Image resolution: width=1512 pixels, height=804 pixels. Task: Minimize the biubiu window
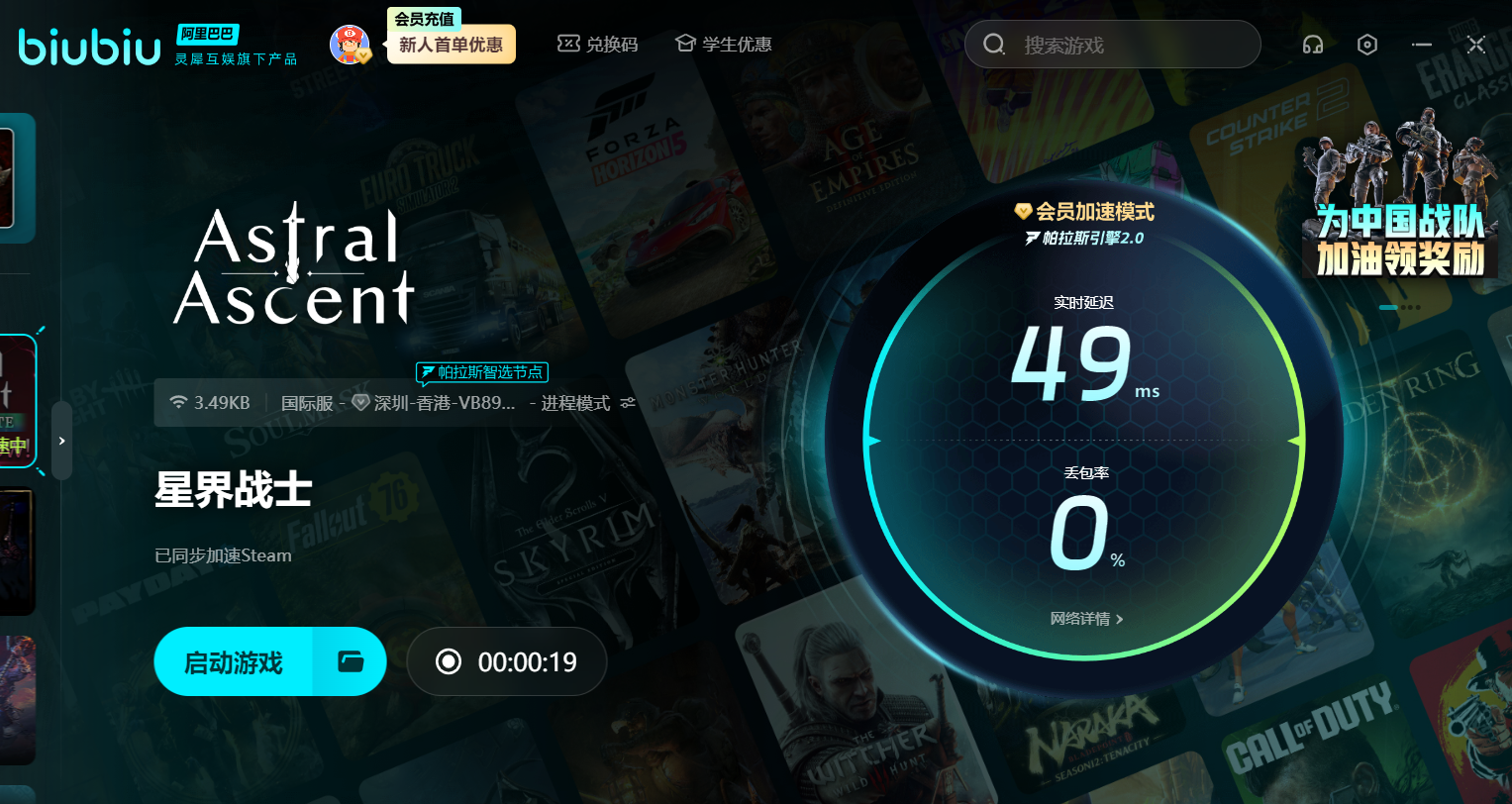point(1422,45)
